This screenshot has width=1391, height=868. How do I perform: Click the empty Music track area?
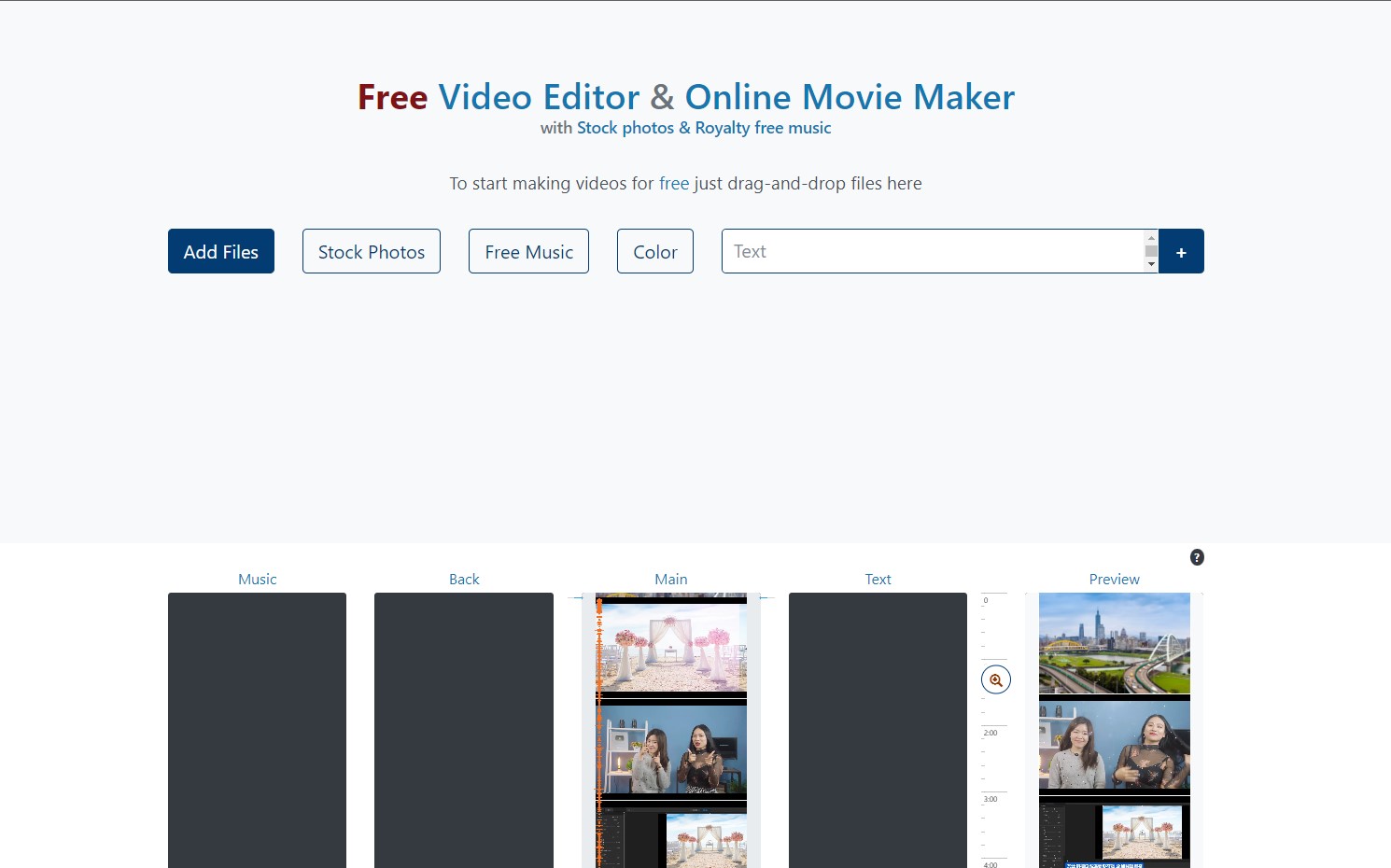coord(257,728)
